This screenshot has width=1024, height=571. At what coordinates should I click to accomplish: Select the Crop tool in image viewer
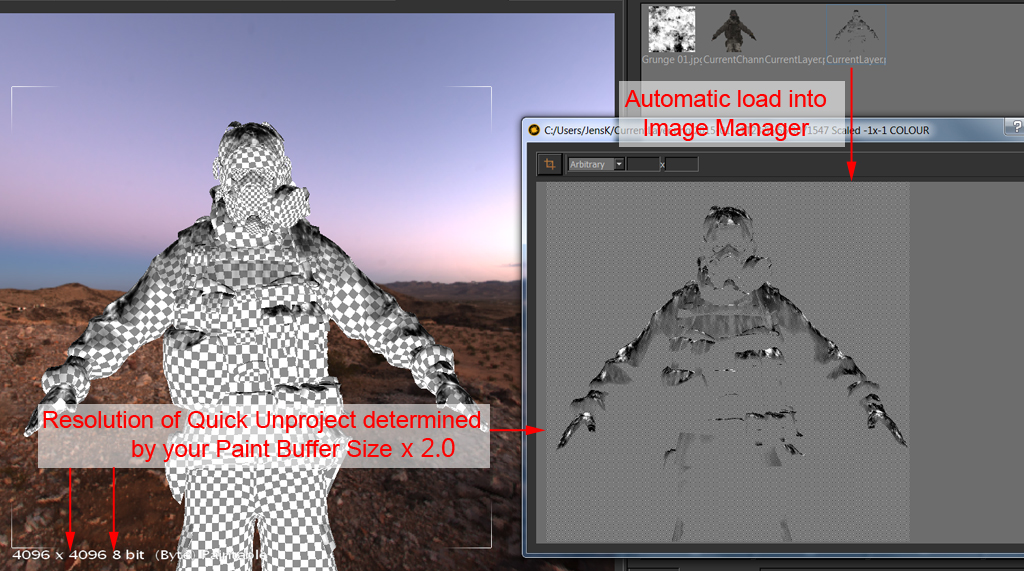point(549,164)
